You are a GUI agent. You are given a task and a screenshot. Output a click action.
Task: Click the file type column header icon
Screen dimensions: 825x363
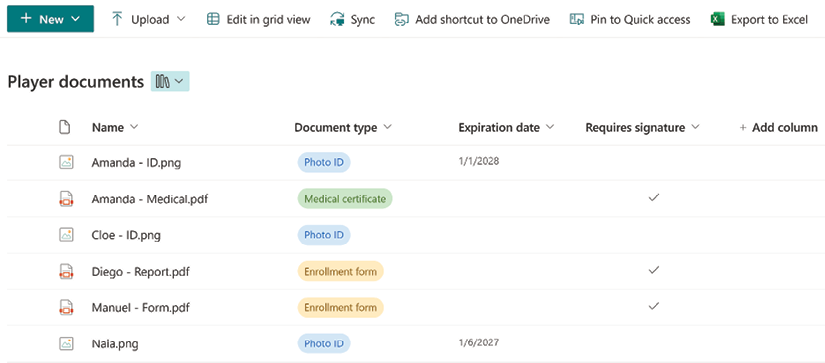(64, 127)
